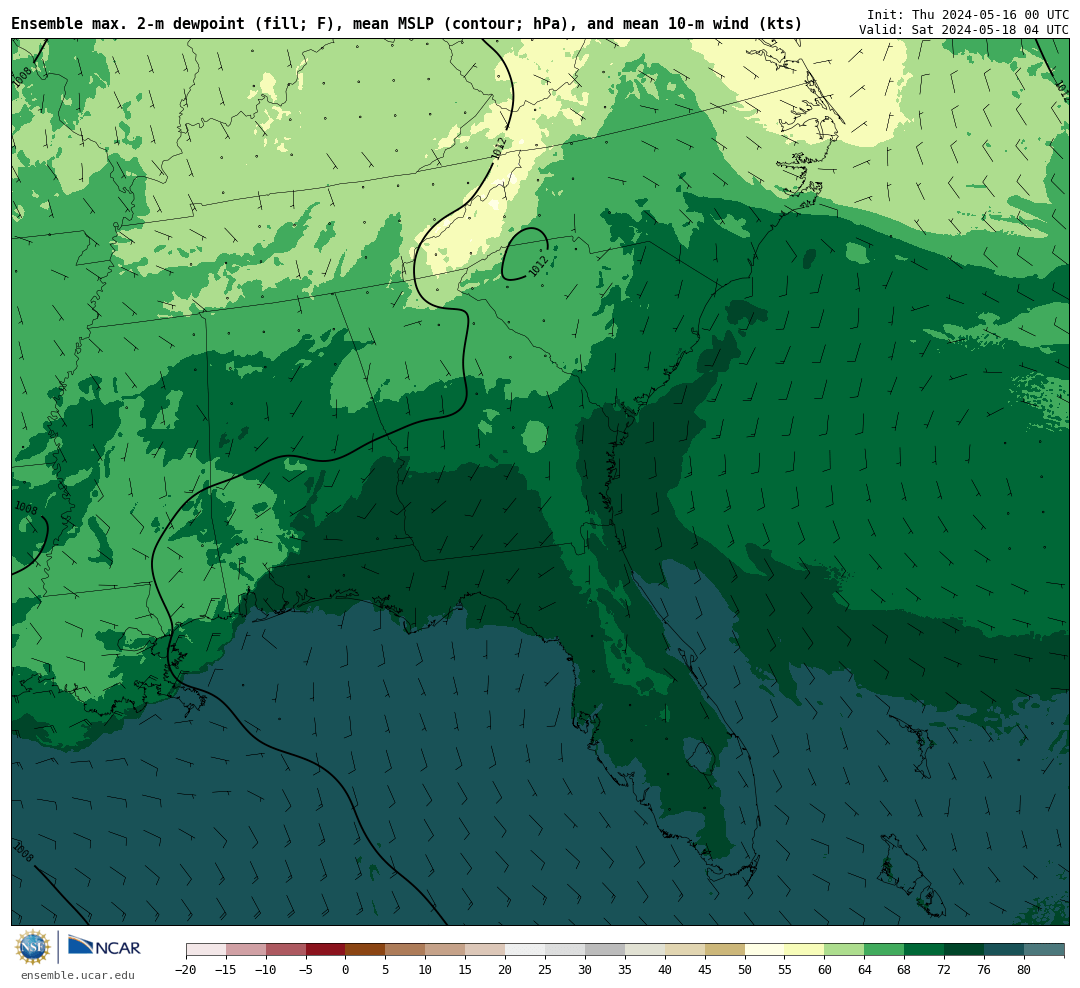Pick the 30 to 35 gray colorbar swatch
The width and height of the screenshot is (1080, 988).
coord(605,950)
